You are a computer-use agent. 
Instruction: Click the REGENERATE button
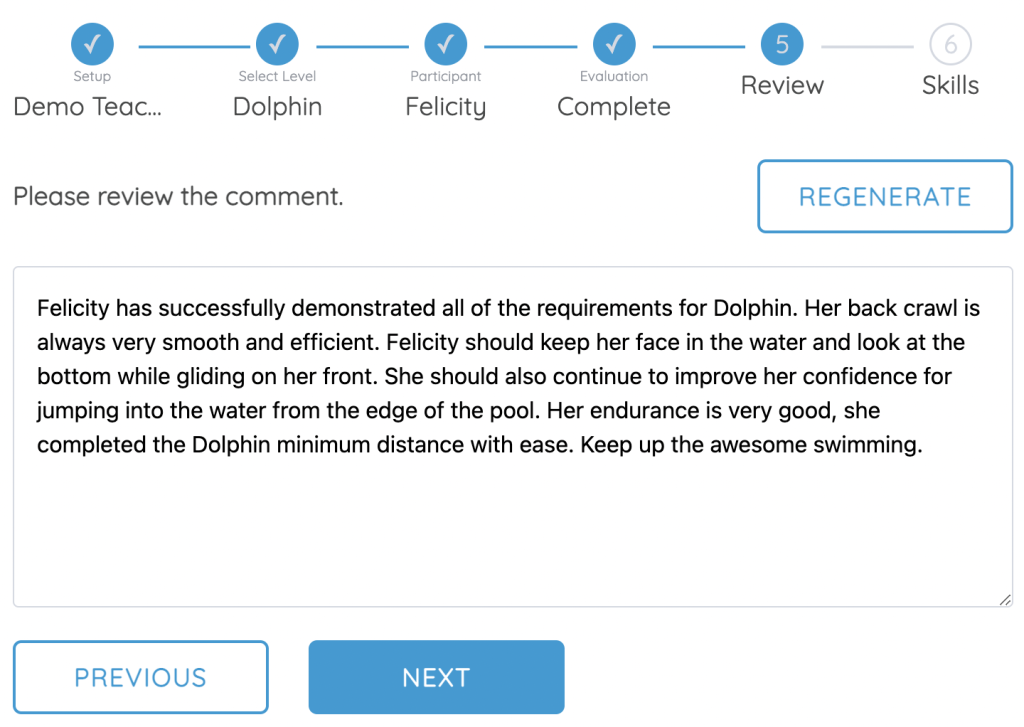[884, 196]
